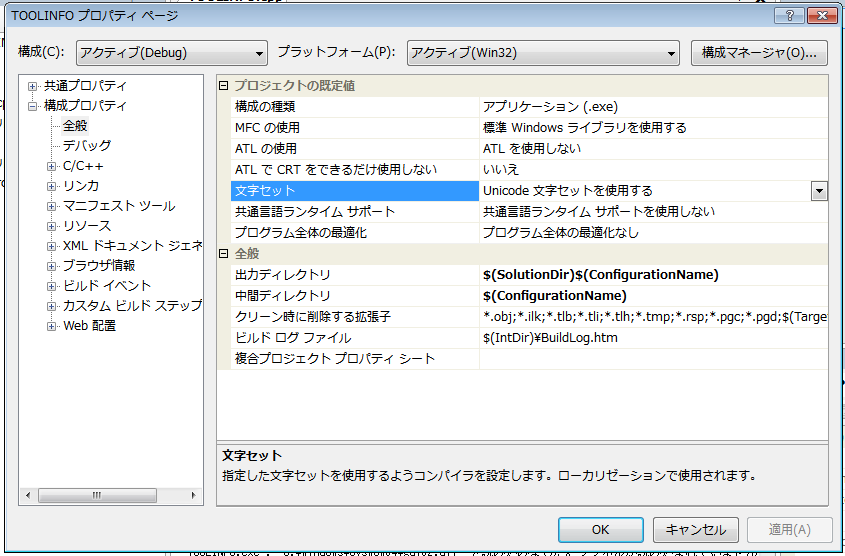Select the C/C++ tree item
This screenshot has width=845, height=556.
click(82, 166)
